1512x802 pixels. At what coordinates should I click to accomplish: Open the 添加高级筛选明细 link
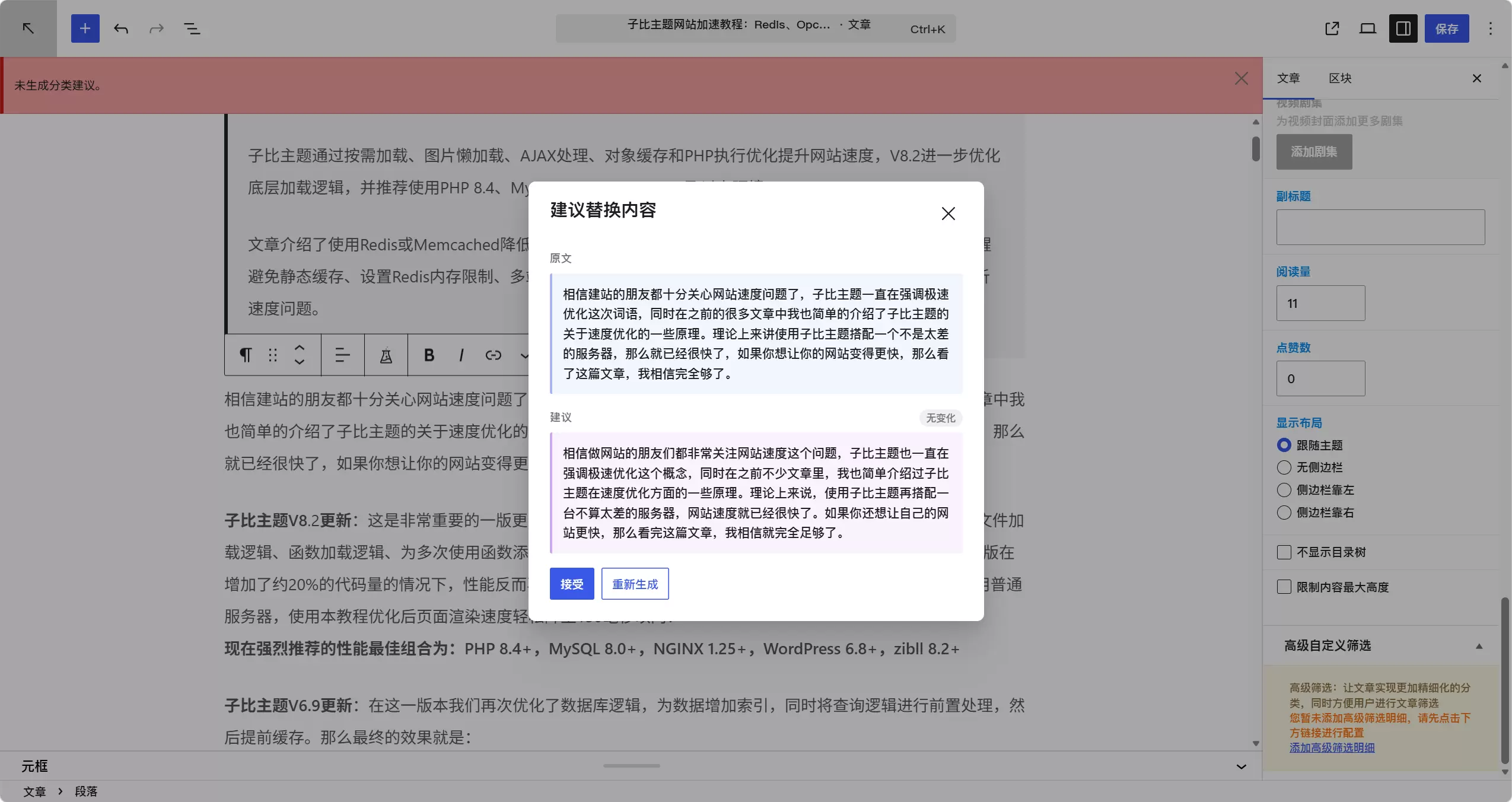coord(1332,748)
